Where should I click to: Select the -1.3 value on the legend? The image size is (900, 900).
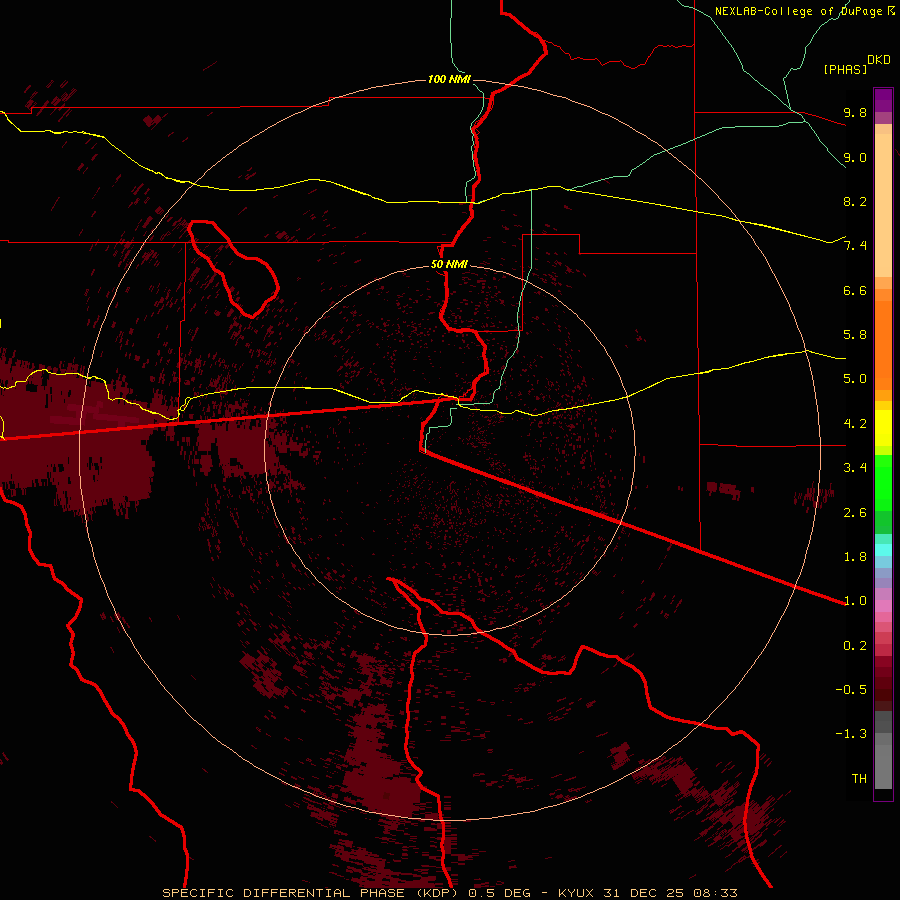(x=851, y=734)
